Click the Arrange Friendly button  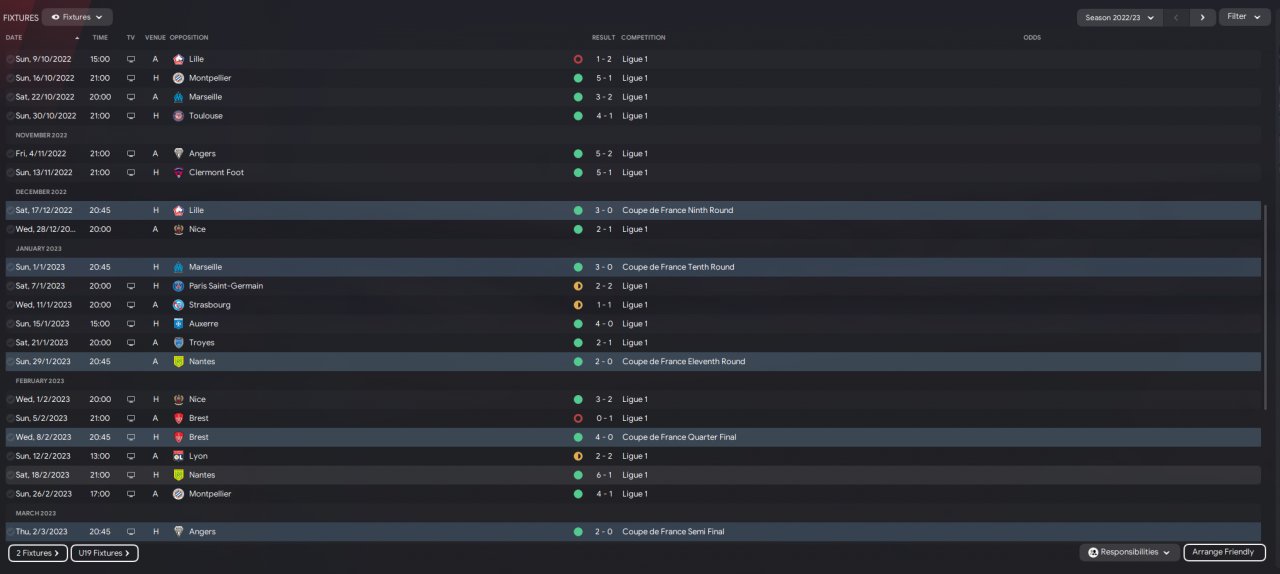pos(1224,552)
